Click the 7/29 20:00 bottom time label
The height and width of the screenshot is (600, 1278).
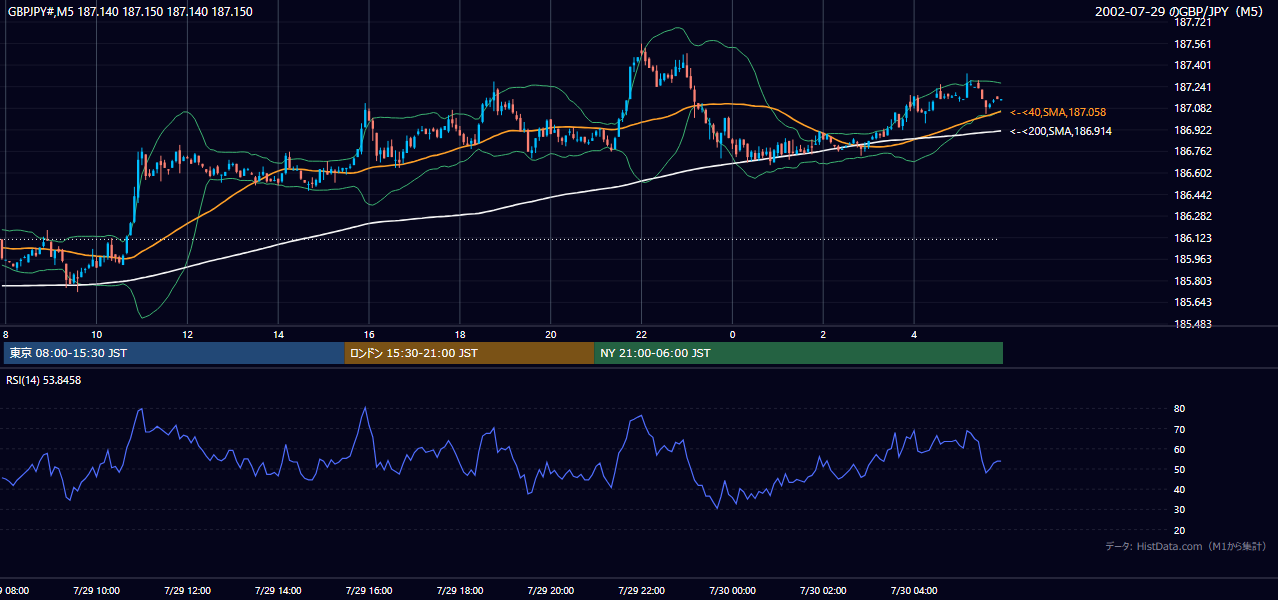[x=551, y=590]
